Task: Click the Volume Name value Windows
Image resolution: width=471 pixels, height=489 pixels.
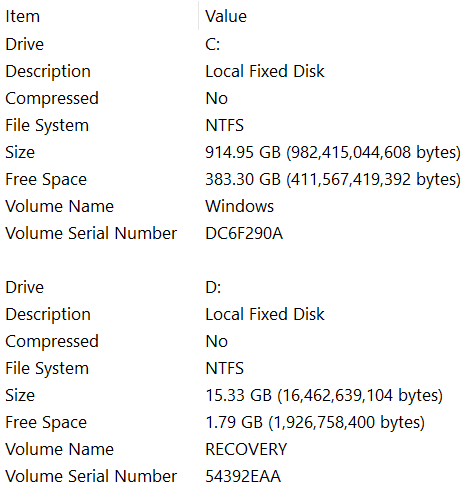Action: pos(239,206)
